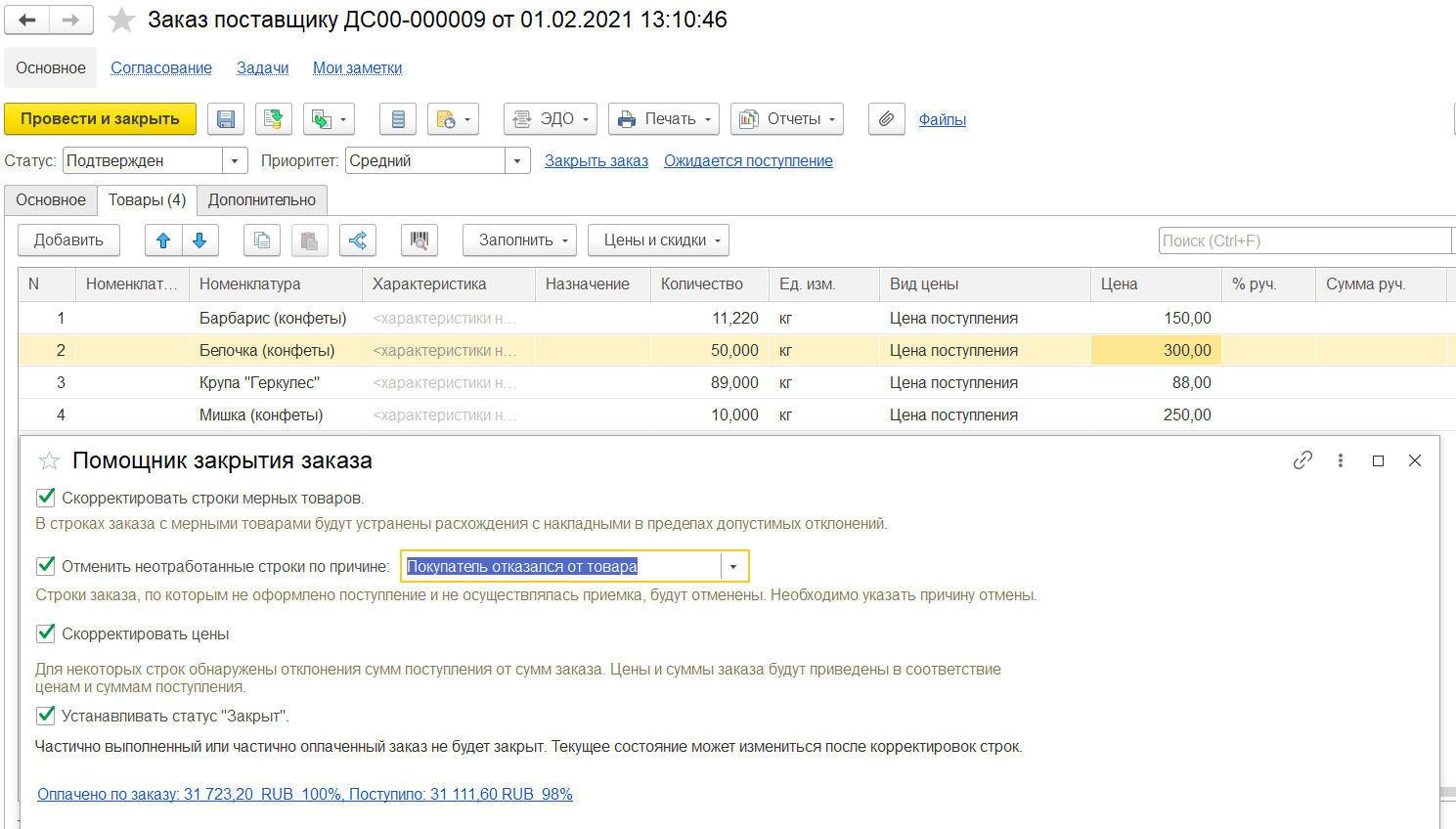
Task: Open the Файлы link
Action: pos(943,119)
